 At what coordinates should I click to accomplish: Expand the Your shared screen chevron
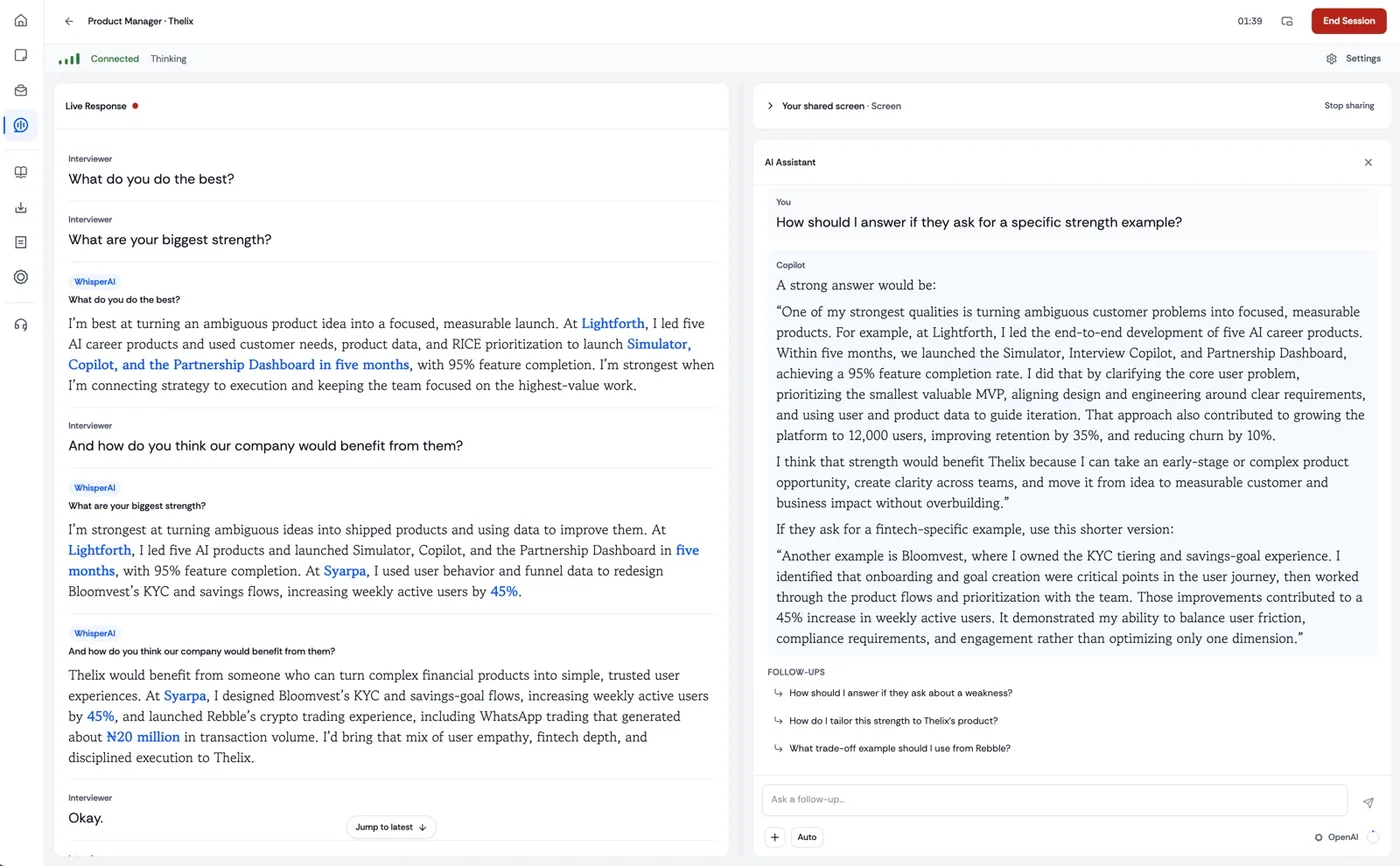point(770,106)
